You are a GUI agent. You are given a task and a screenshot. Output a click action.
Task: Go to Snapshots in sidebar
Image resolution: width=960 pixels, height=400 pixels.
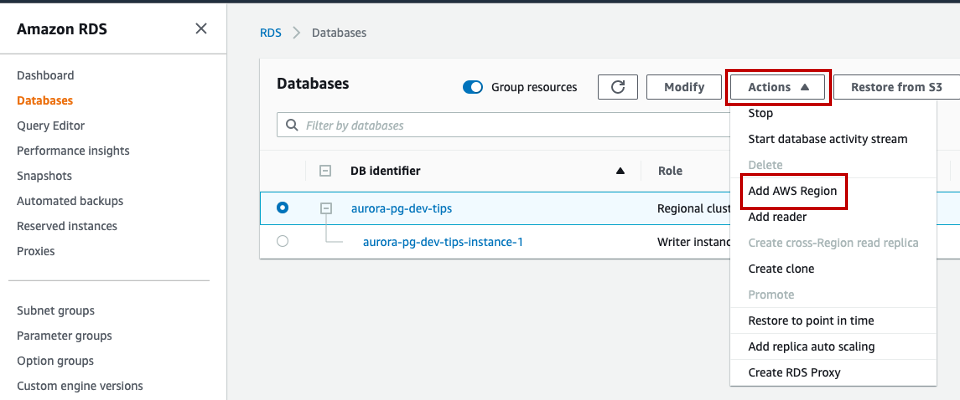tap(44, 176)
